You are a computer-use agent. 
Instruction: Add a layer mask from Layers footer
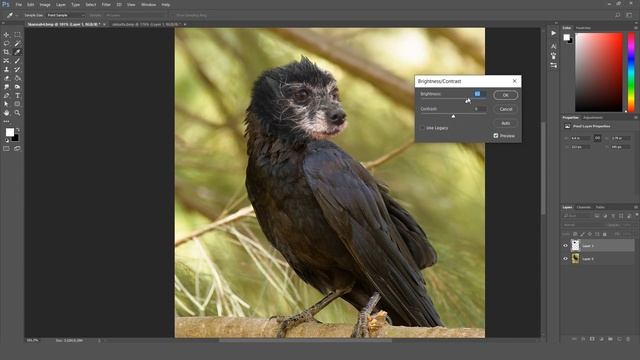pyautogui.click(x=592, y=339)
